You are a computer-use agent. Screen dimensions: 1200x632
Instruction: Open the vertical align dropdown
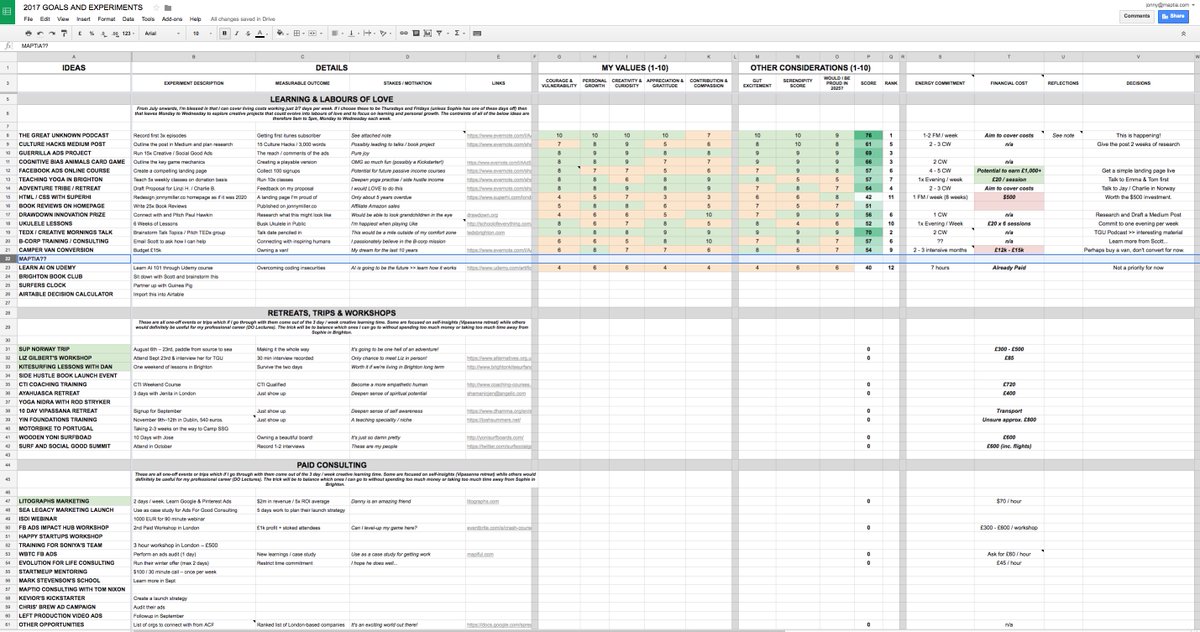(x=353, y=33)
